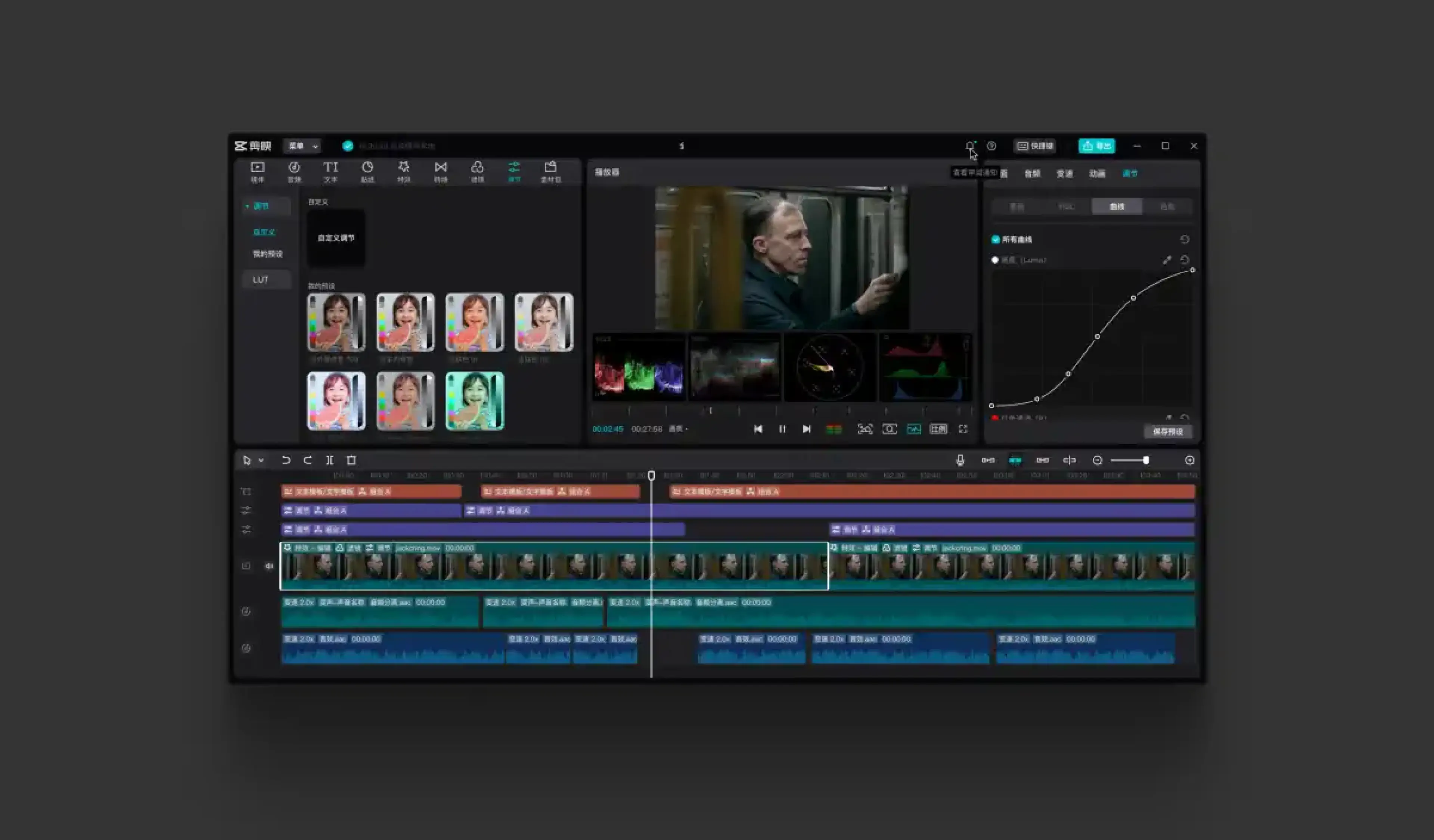This screenshot has width=1434, height=840.
Task: Enter fullscreen preview in player
Action: point(963,429)
